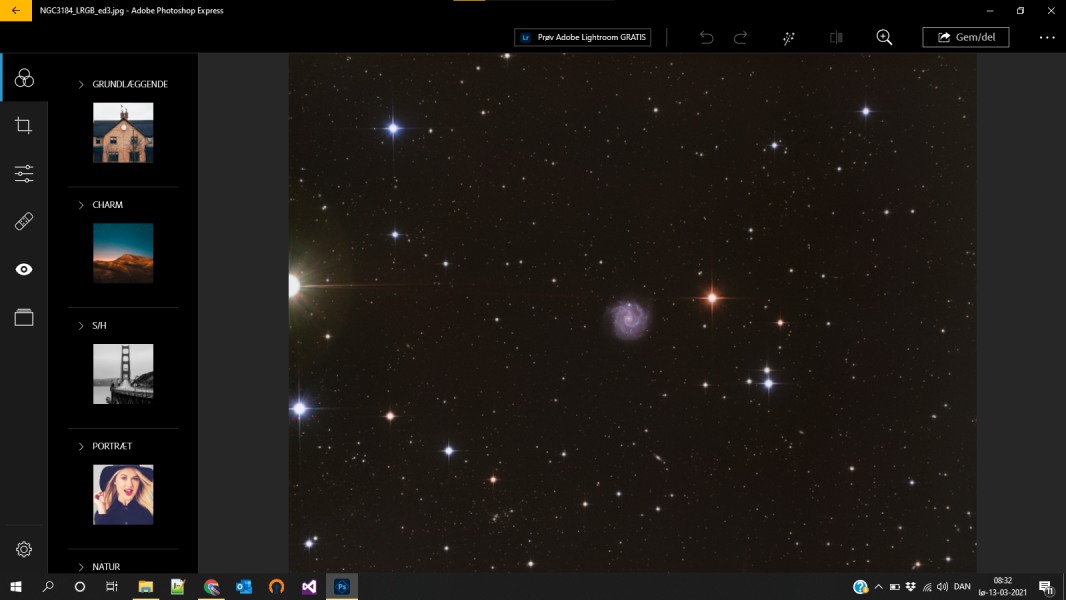Select the Red eye tool icon

click(x=24, y=270)
